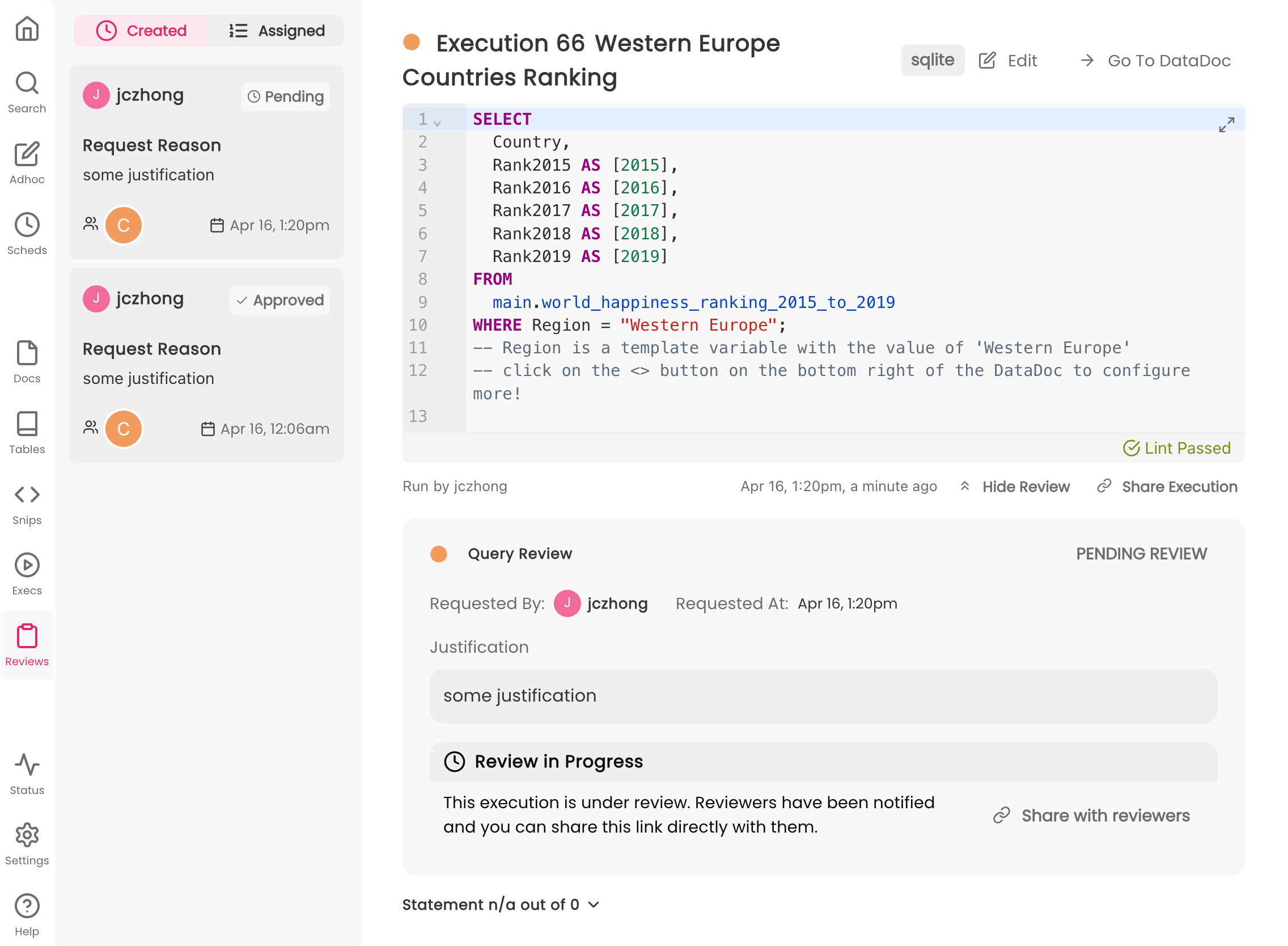The width and height of the screenshot is (1288, 946).
Task: Open the Status page
Action: pos(27,774)
